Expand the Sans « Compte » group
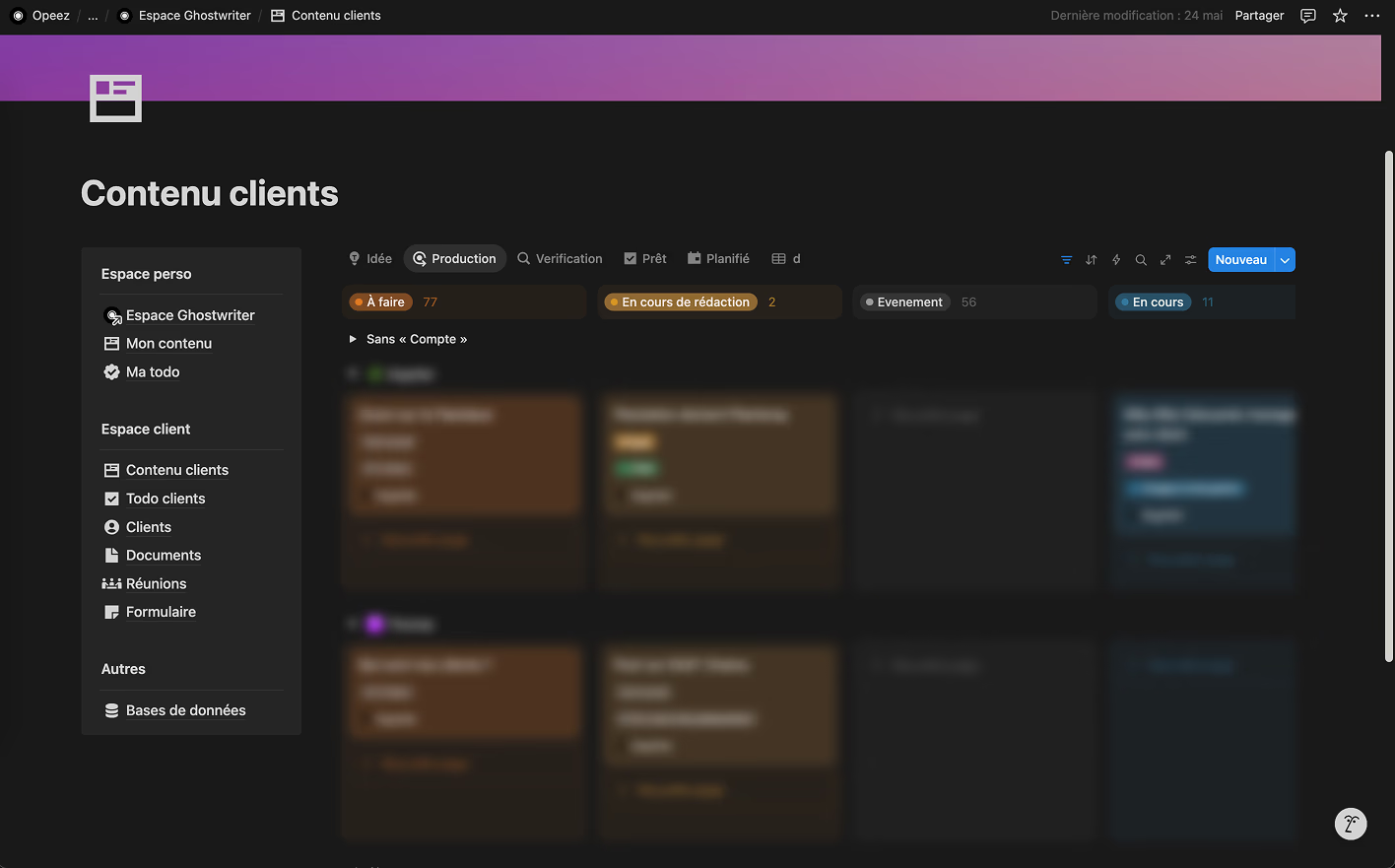1395x868 pixels. pyautogui.click(x=353, y=339)
